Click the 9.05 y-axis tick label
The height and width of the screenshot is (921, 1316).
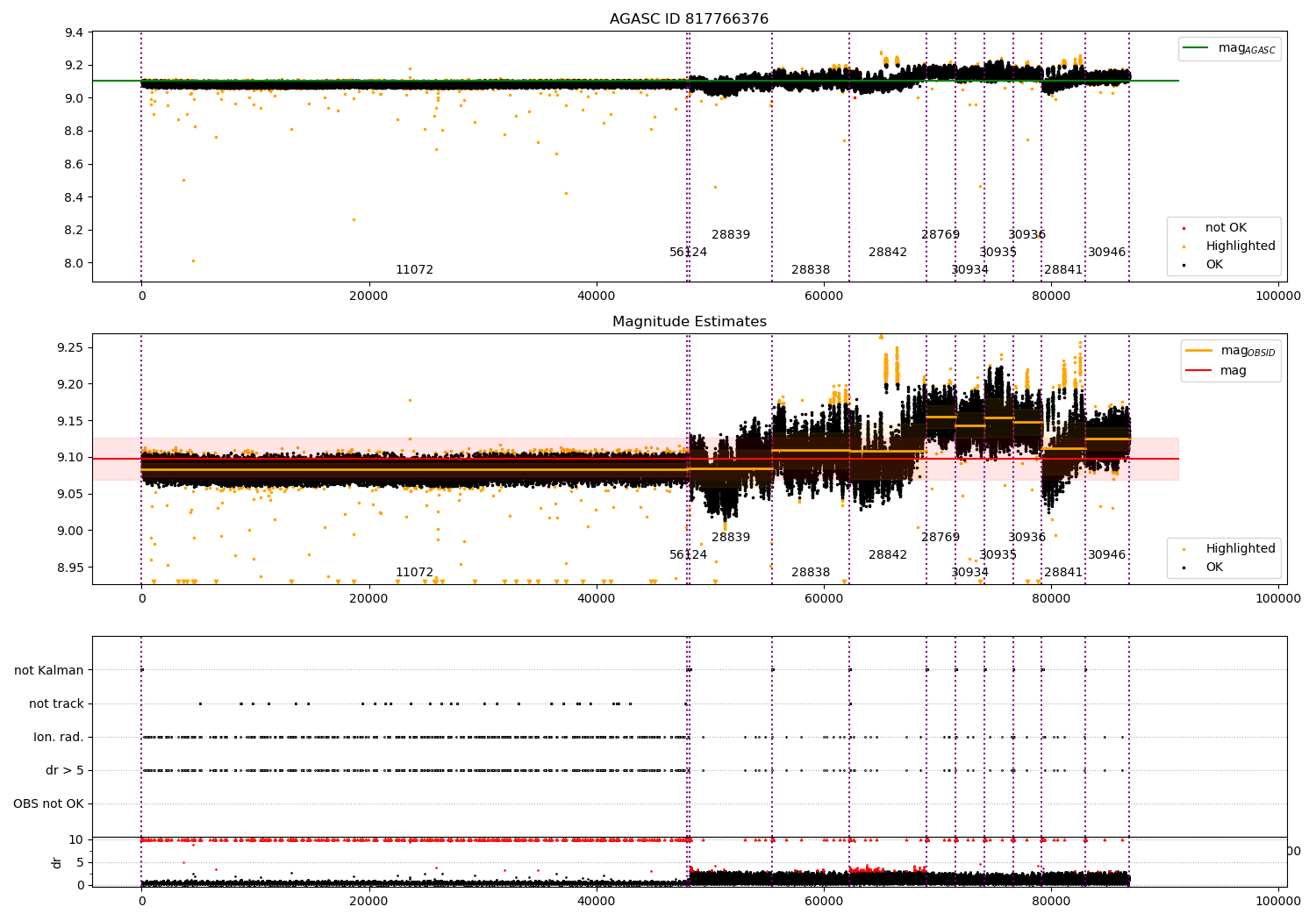(70, 495)
